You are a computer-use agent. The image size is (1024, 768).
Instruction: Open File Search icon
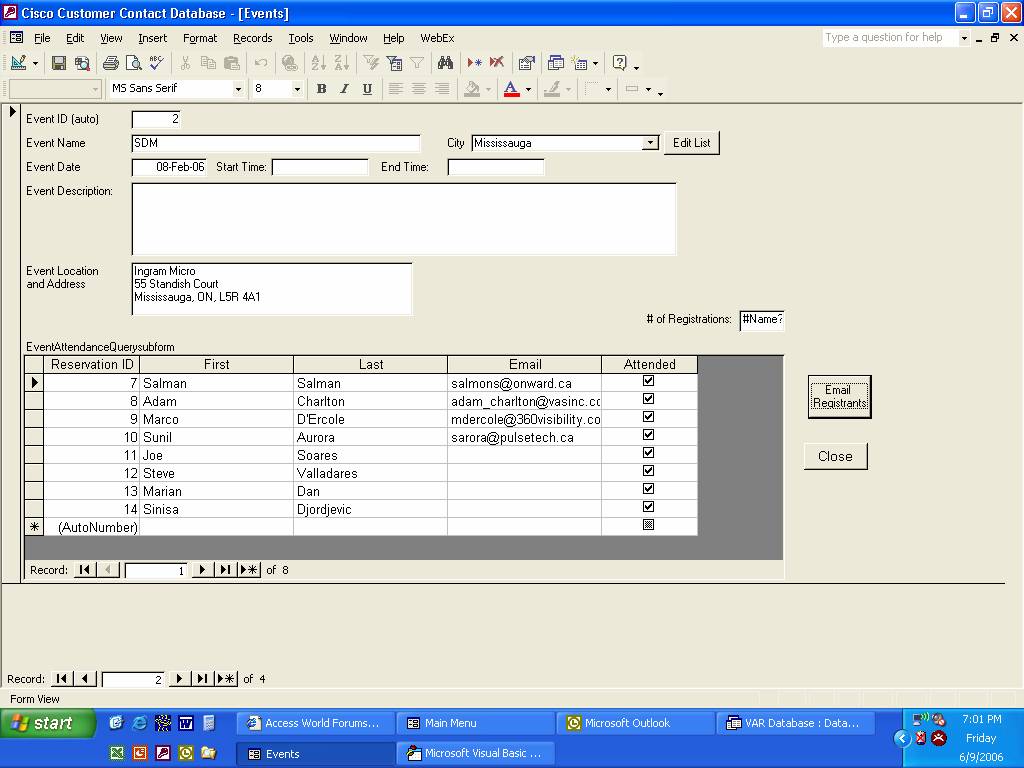(x=82, y=63)
